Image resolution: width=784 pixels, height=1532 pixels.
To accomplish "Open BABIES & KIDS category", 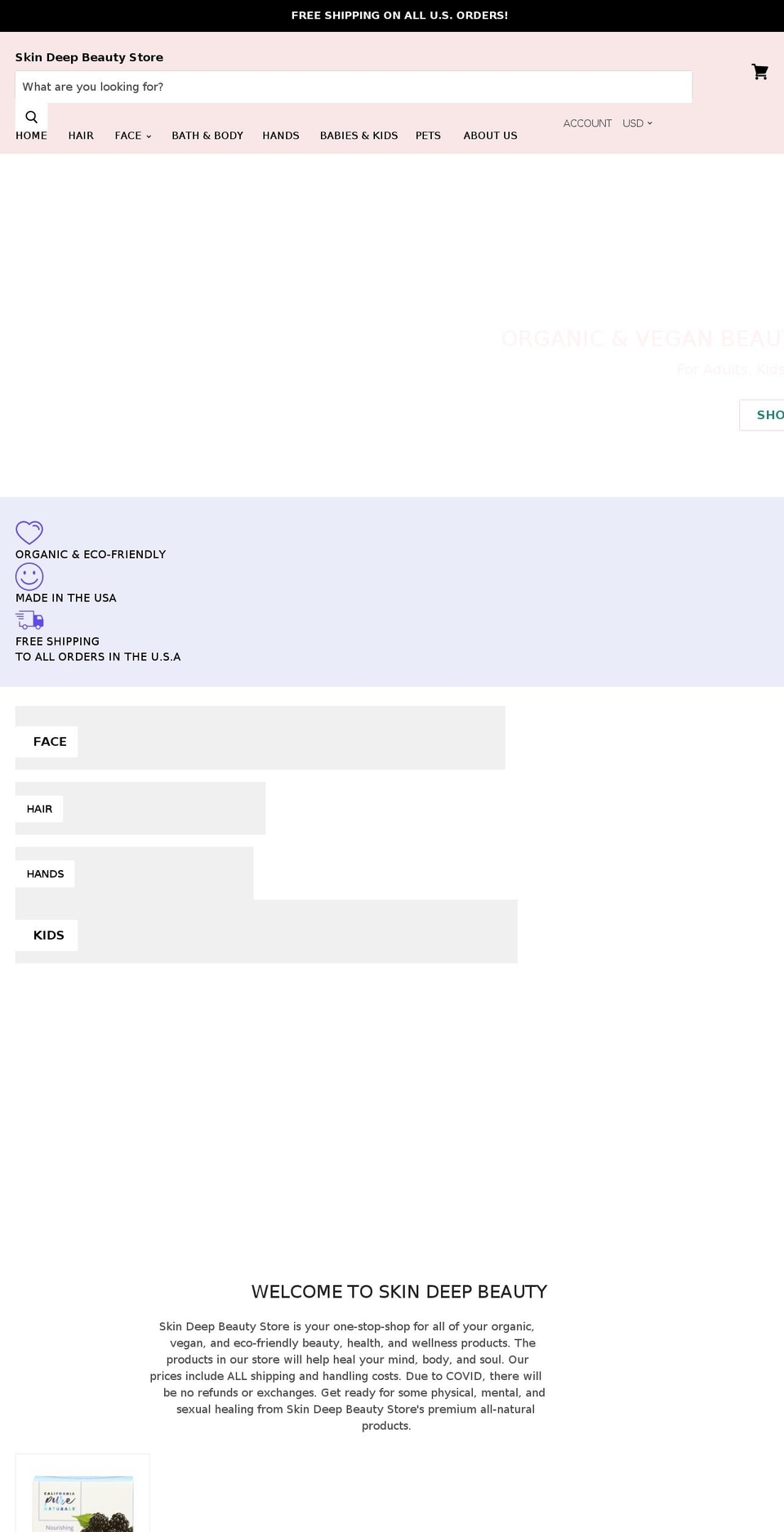I will (x=359, y=136).
